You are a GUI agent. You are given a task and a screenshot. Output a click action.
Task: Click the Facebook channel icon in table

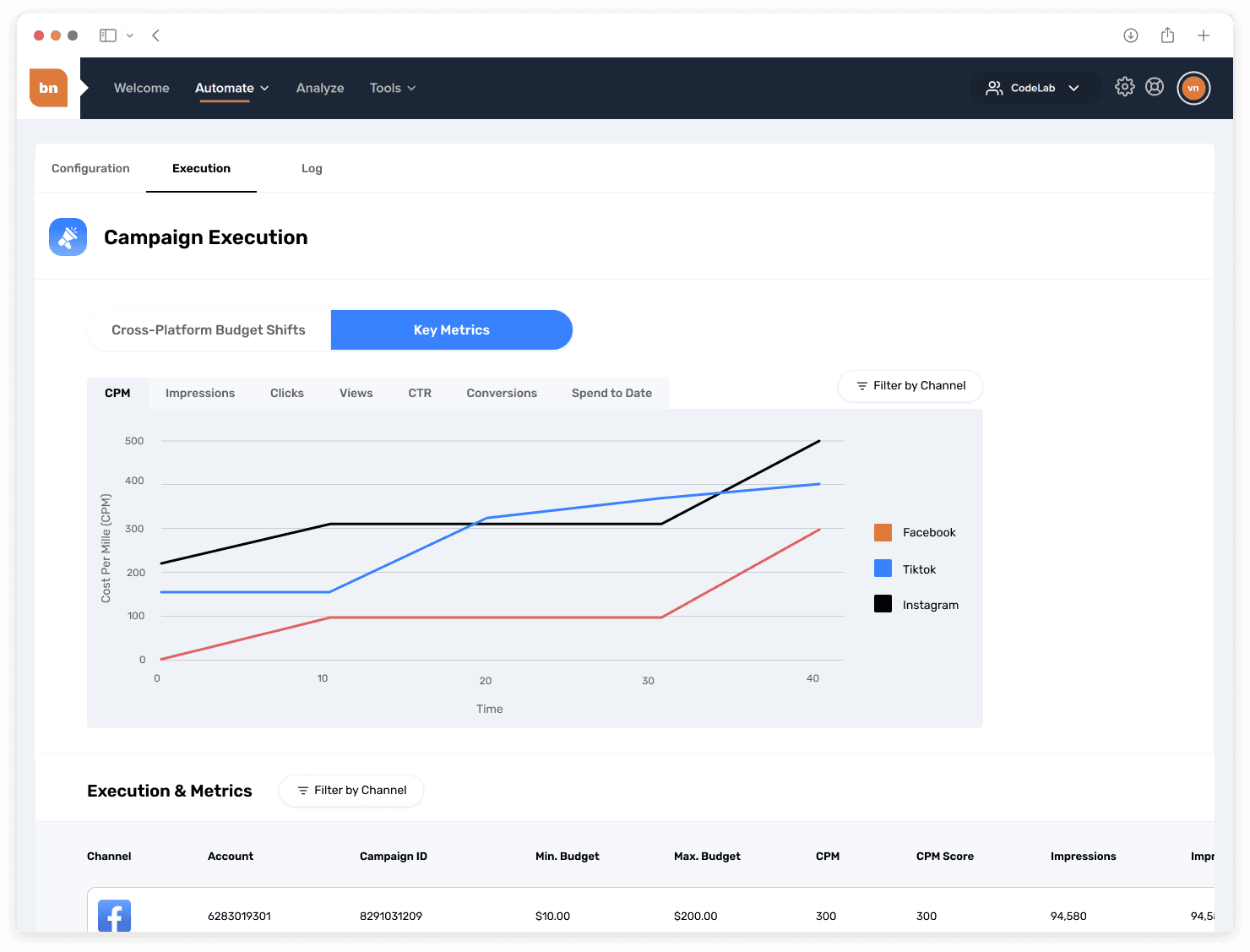[x=114, y=916]
